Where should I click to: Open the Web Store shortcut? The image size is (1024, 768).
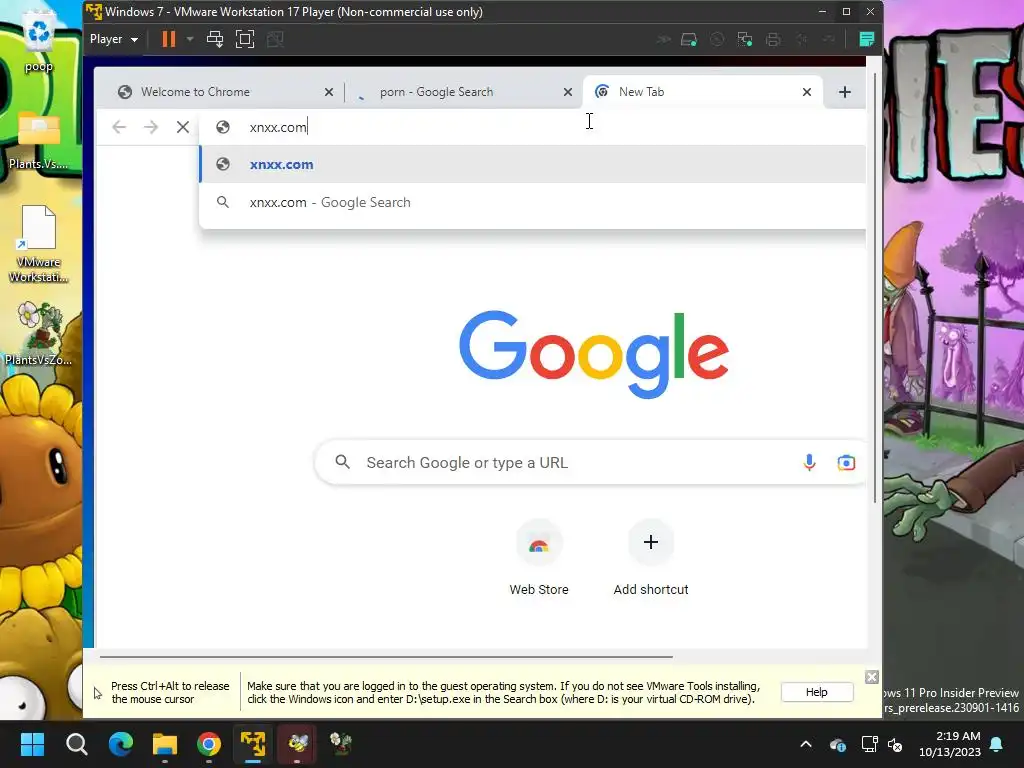(539, 559)
